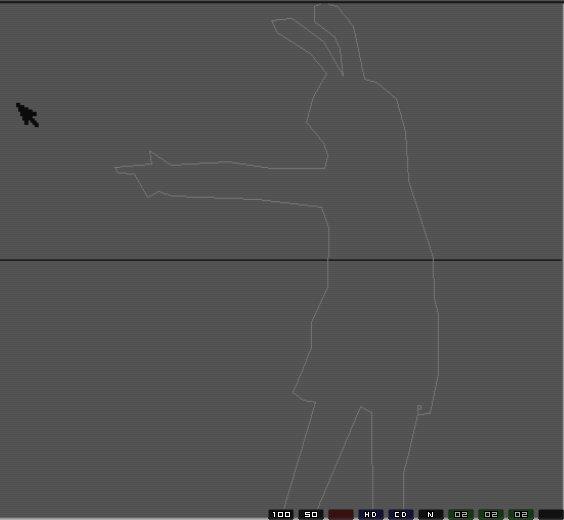Click the empty black box after the 02 counters

(x=550, y=514)
